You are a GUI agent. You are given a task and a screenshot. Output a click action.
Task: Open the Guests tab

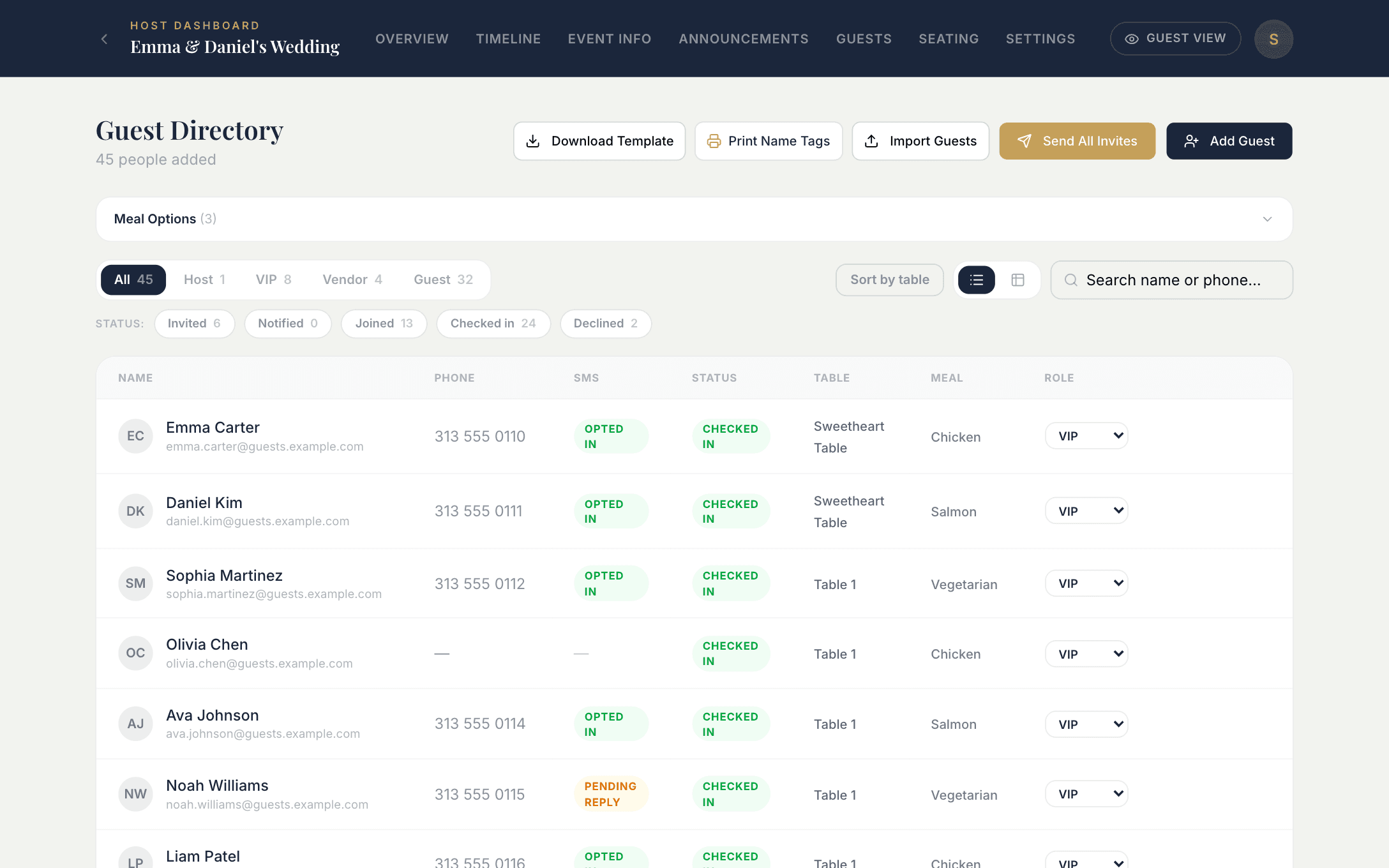coord(864,39)
